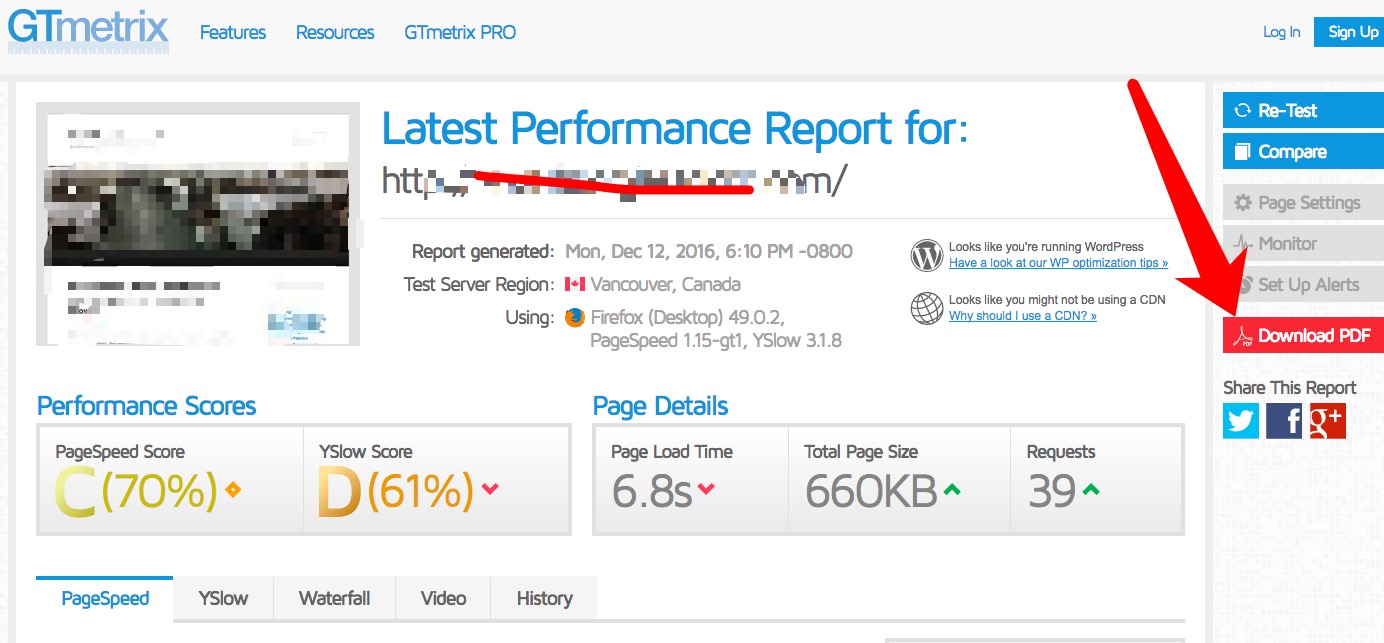Click the Requests 39 value
Screen dimensions: 1384x643
click(x=1052, y=491)
